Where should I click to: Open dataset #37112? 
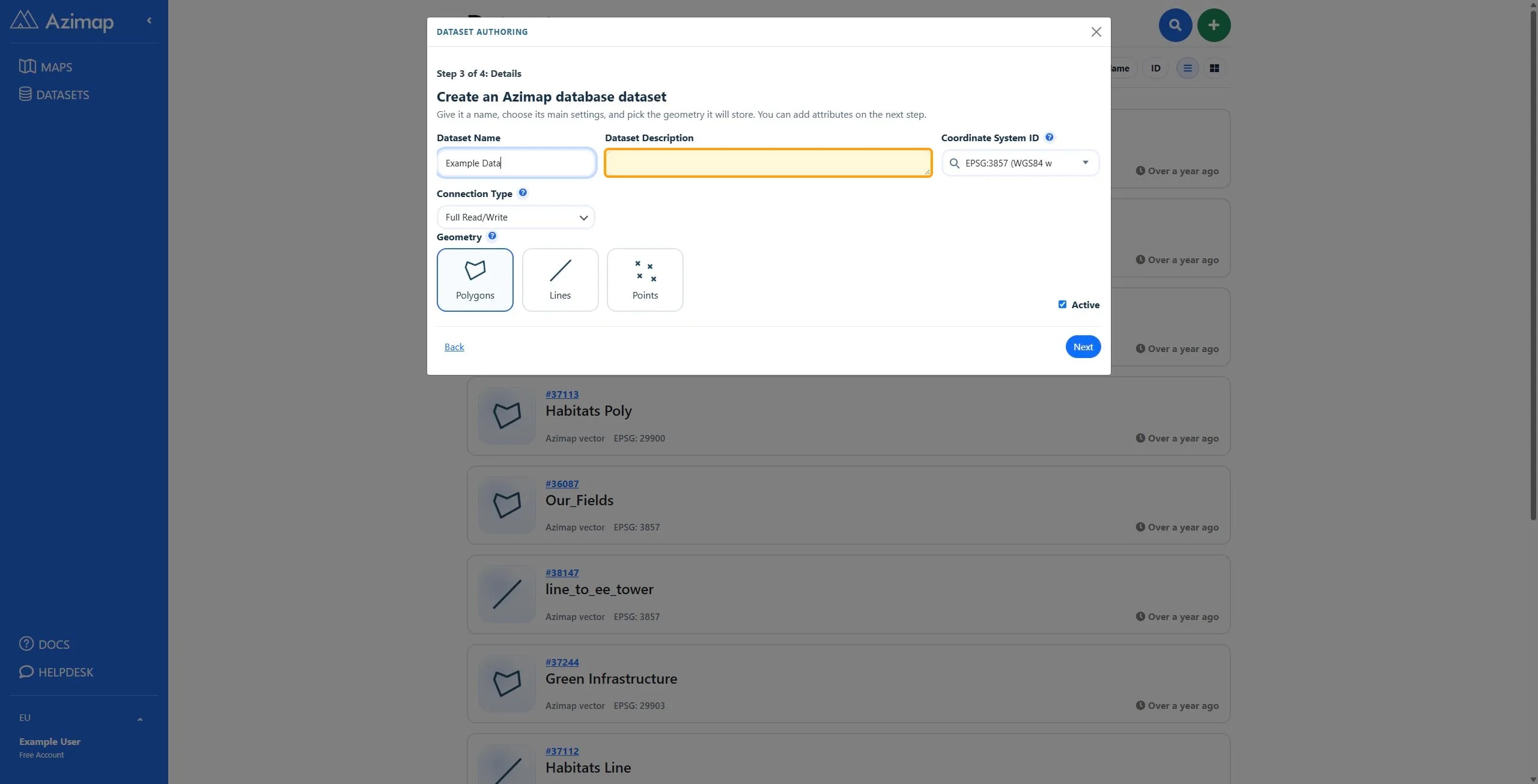point(562,751)
